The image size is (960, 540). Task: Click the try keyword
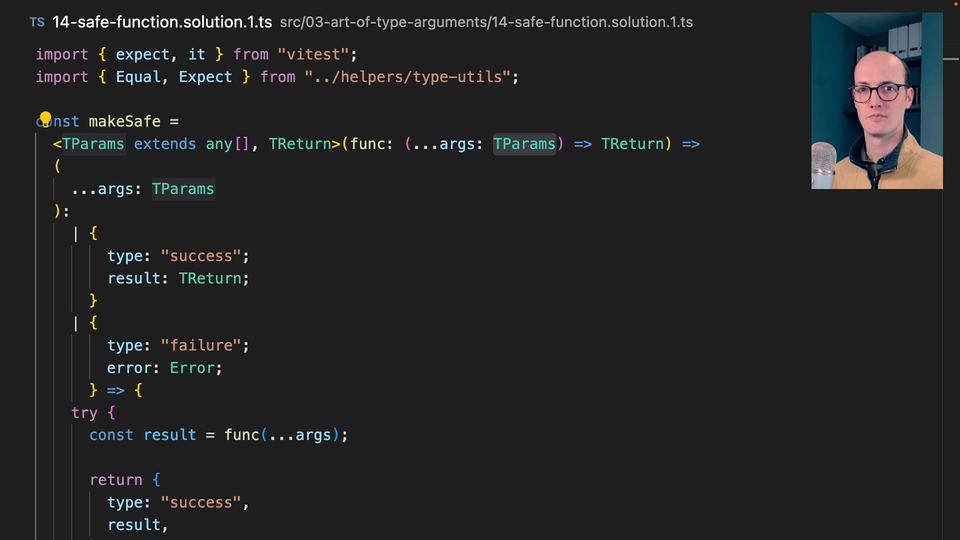coord(85,412)
